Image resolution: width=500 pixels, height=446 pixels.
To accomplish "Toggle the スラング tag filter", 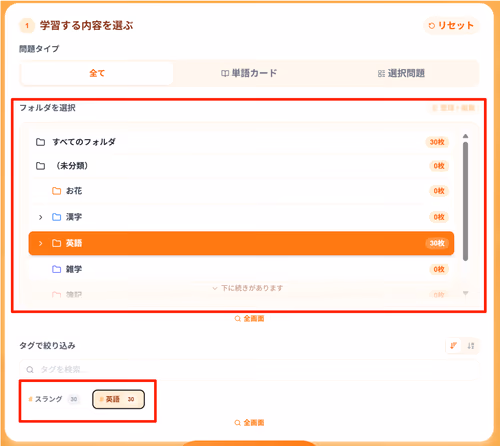I will (x=54, y=399).
